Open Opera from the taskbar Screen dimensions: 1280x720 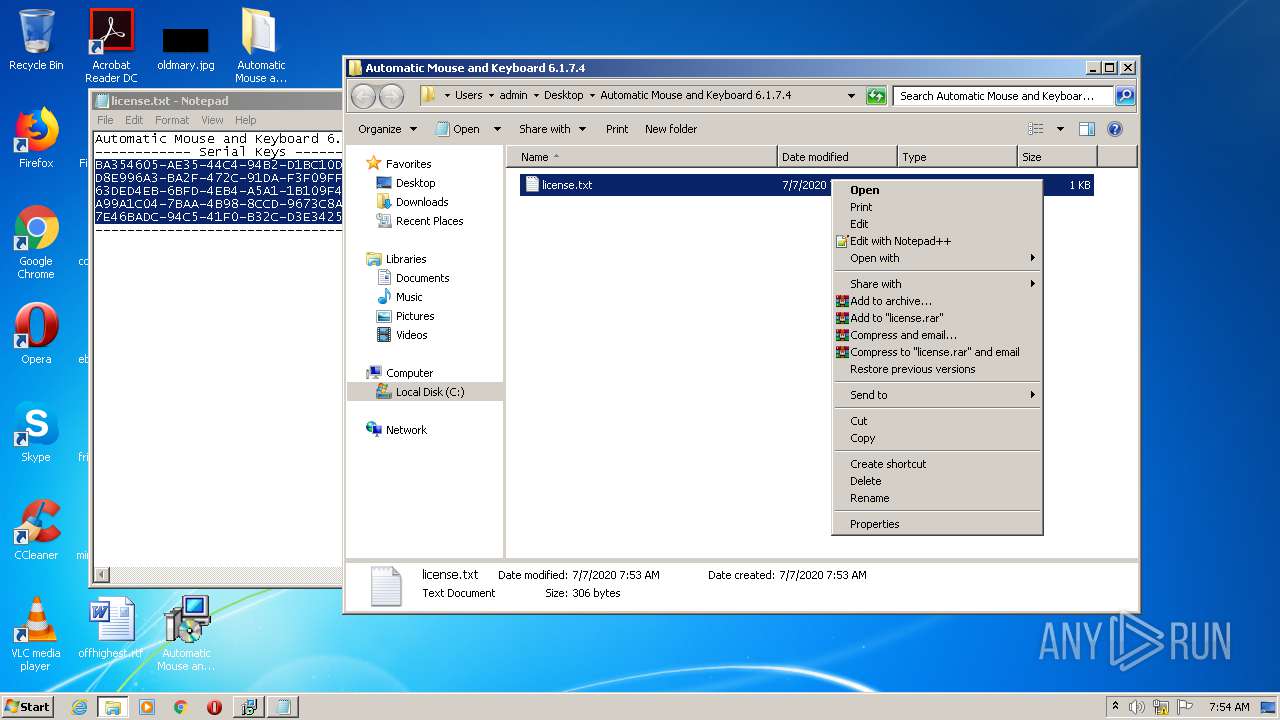coord(214,707)
